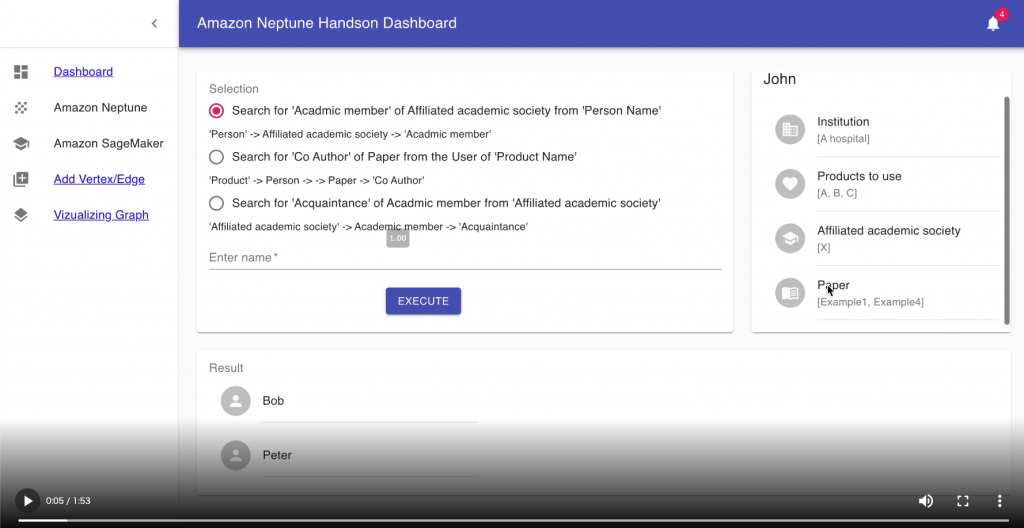The width and height of the screenshot is (1024, 528).
Task: Click the red notification count badge
Action: (x=1001, y=15)
